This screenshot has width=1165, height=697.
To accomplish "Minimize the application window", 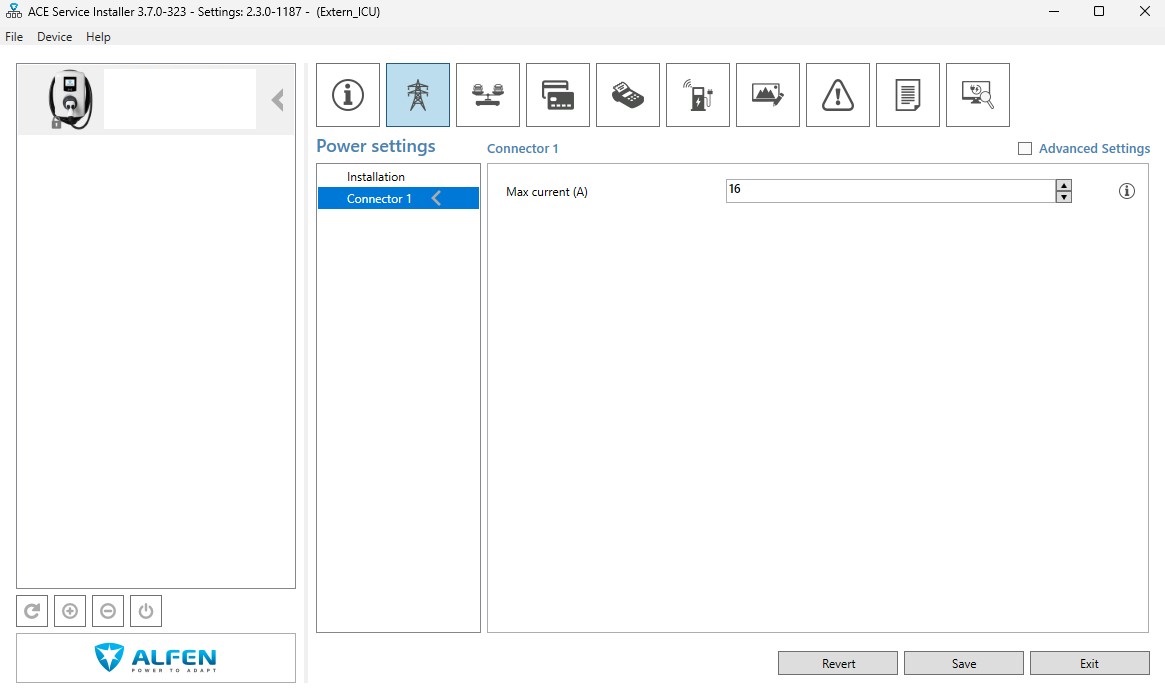I will pos(1054,11).
